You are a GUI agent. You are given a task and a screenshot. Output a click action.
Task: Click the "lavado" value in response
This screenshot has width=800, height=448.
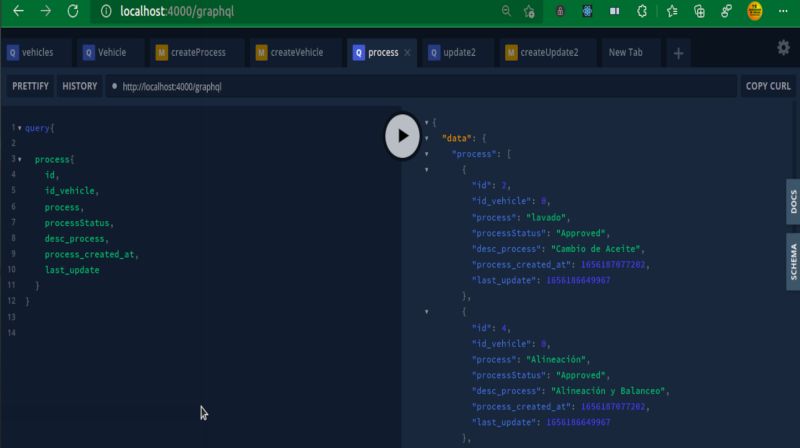546,217
